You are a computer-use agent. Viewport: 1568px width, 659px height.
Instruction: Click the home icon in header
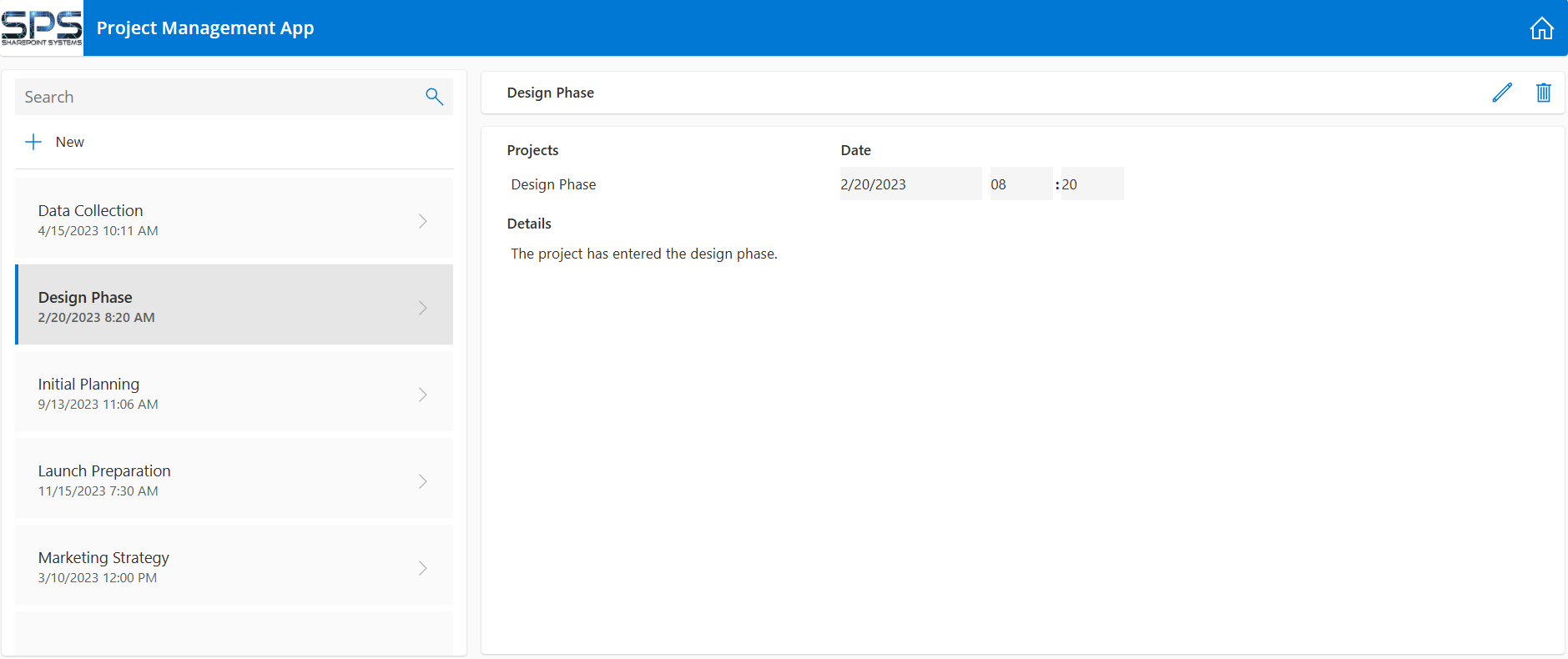pos(1541,28)
